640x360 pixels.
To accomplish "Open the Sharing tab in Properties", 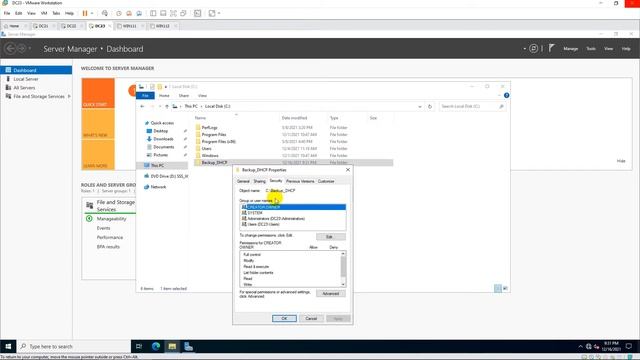I will (x=260, y=181).
